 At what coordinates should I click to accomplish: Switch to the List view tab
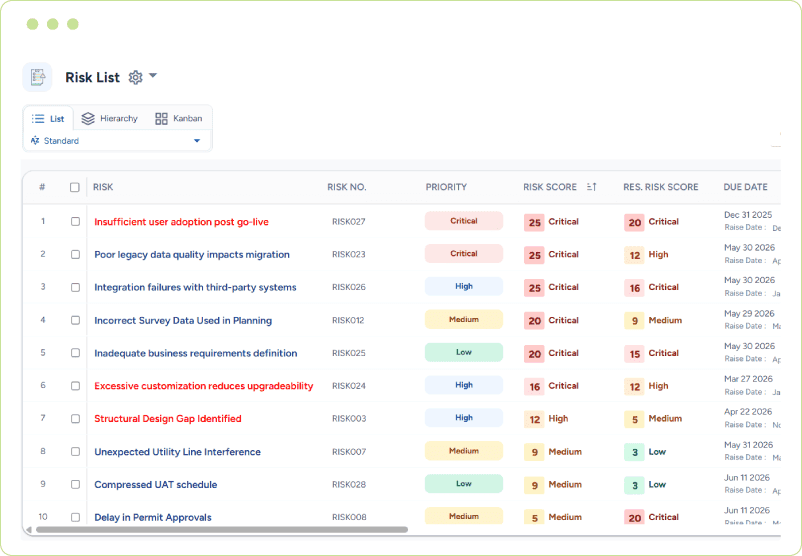click(x=48, y=119)
